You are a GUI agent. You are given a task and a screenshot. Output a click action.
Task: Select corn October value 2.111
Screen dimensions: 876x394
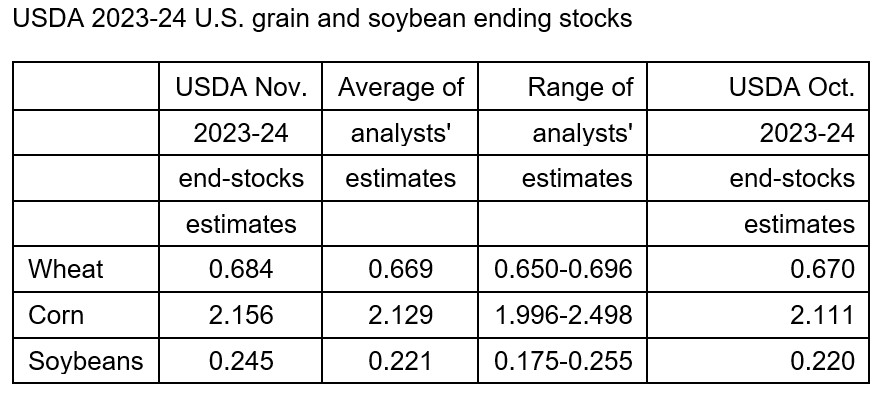click(822, 315)
